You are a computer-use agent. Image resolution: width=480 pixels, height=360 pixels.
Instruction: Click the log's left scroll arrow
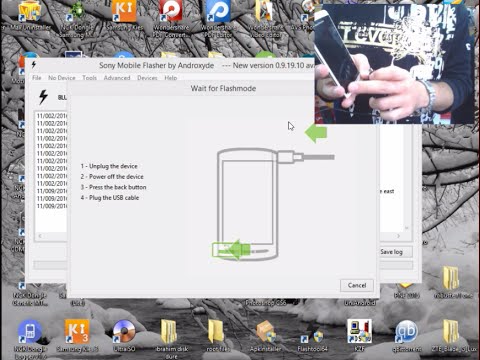(40, 236)
